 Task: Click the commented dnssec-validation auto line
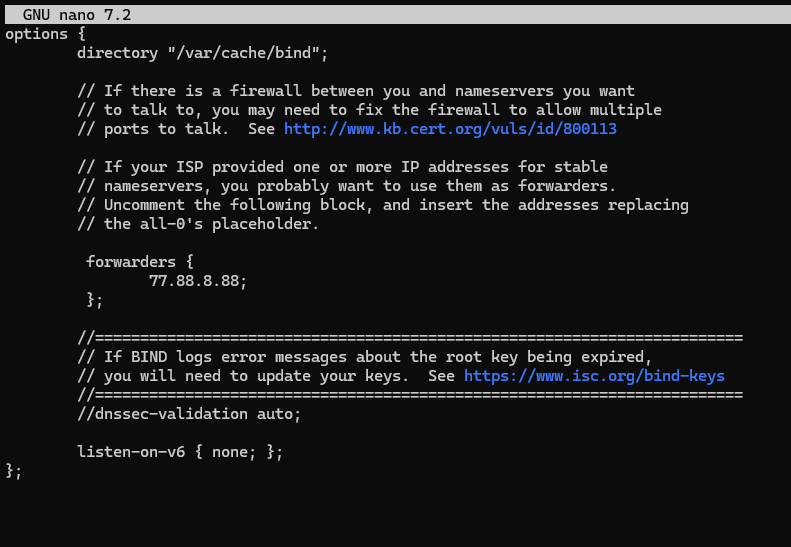pos(189,414)
